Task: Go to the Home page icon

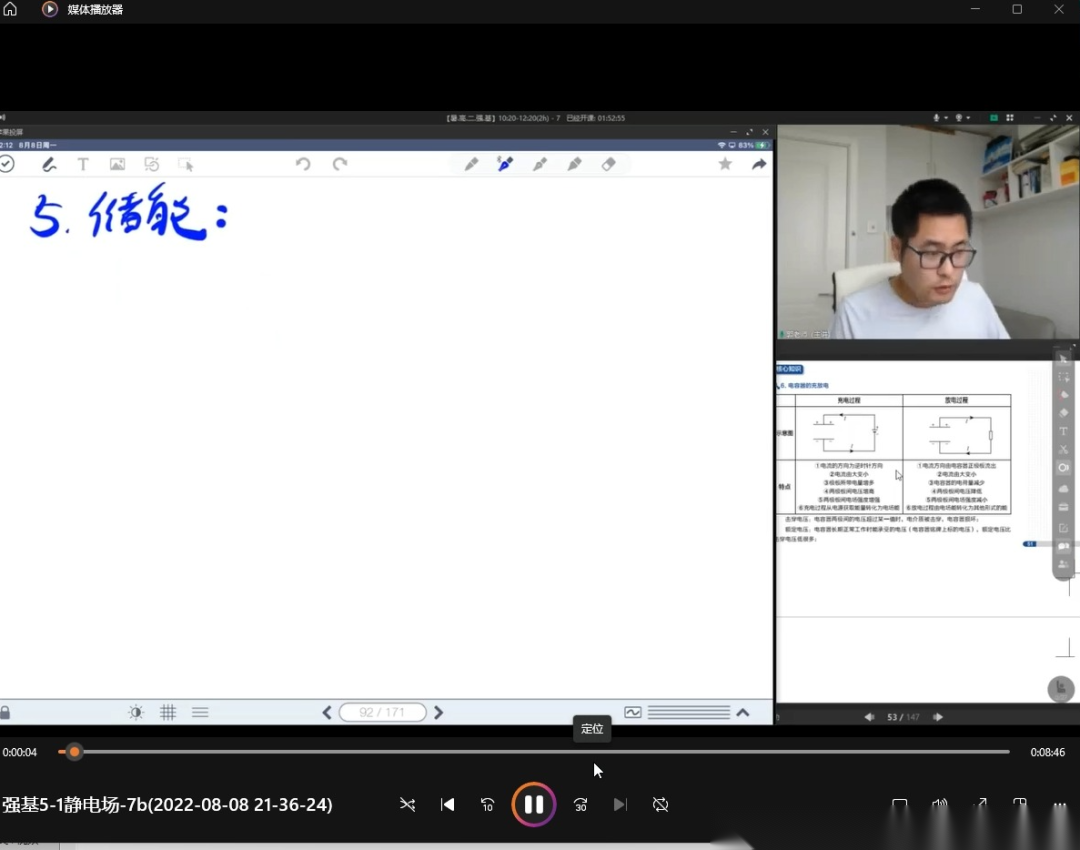Action: (11, 9)
